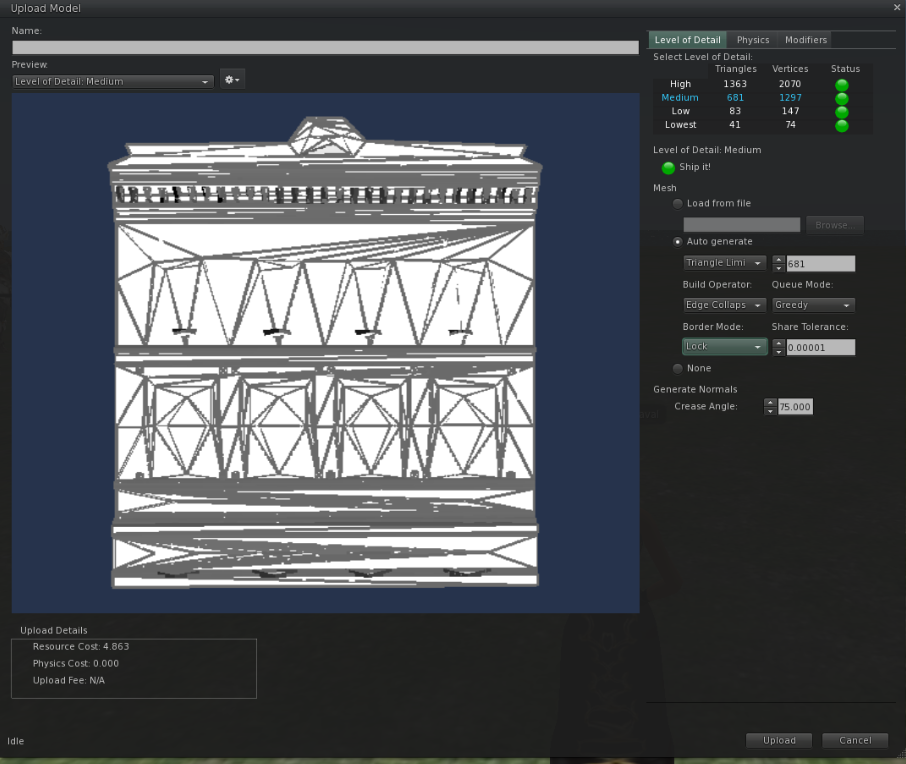The image size is (906, 764).
Task: Select the Load from file radio button
Action: point(678,204)
